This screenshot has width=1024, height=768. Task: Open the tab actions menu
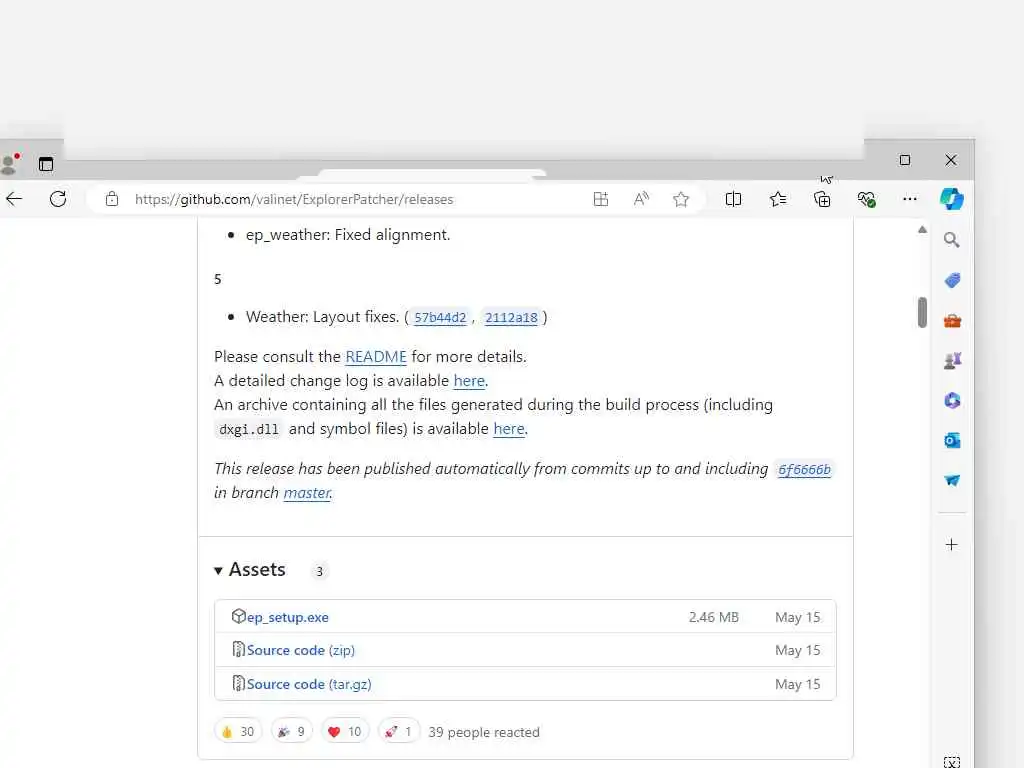[46, 164]
